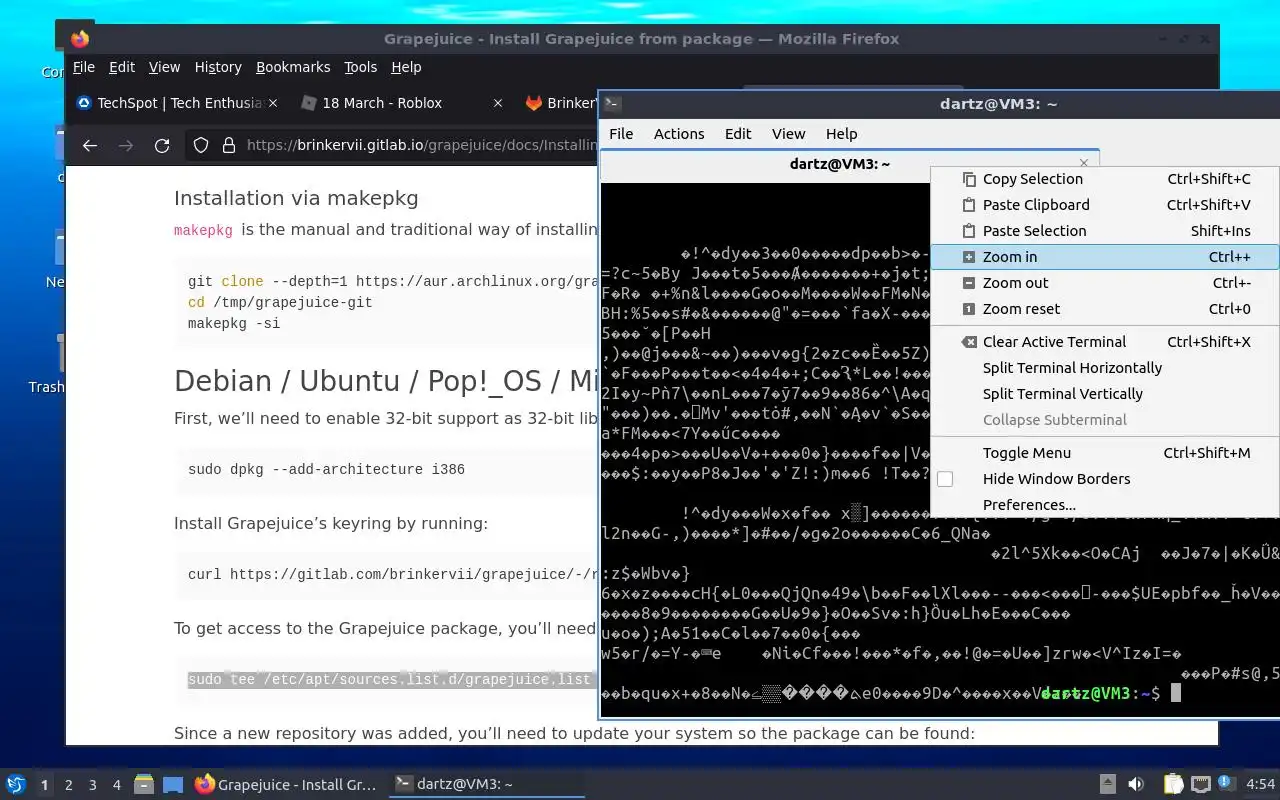Choose Paste Clipboard from the context menu
The height and width of the screenshot is (800, 1280).
[x=1105, y=205]
